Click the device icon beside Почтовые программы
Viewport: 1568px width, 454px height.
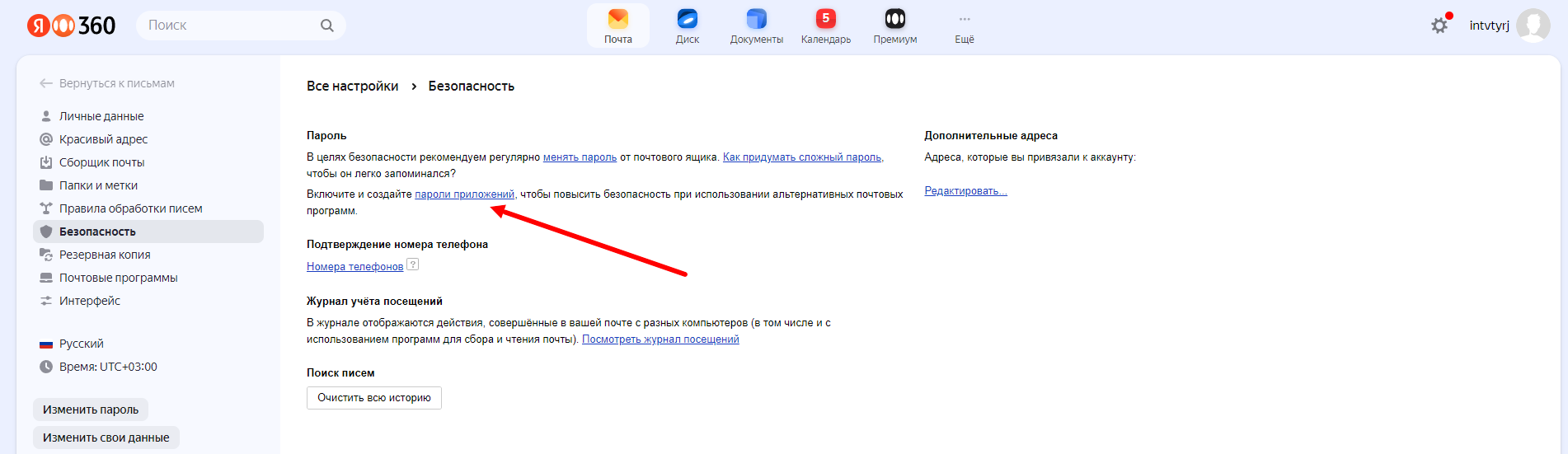[x=46, y=278]
